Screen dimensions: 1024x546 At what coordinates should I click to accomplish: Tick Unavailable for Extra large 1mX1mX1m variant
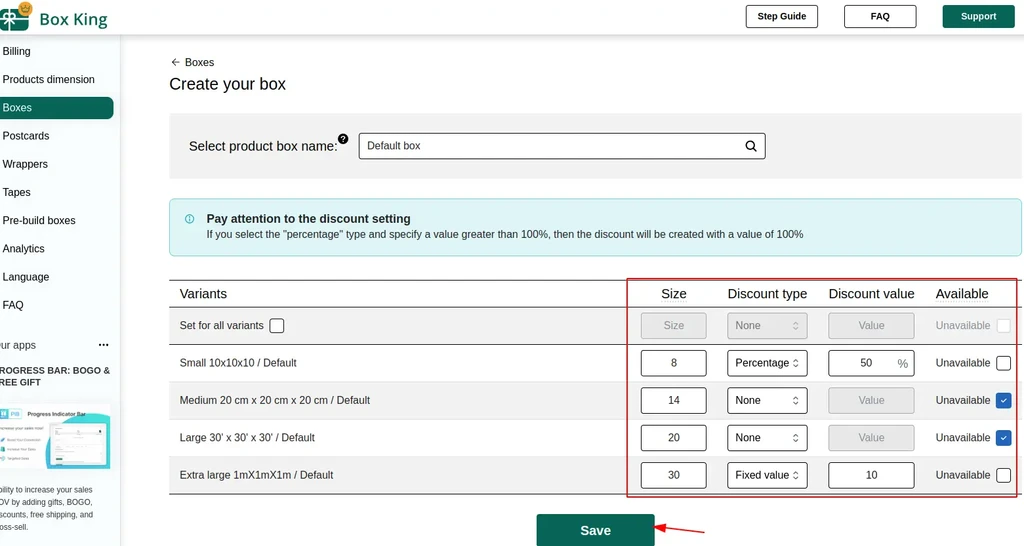1004,475
